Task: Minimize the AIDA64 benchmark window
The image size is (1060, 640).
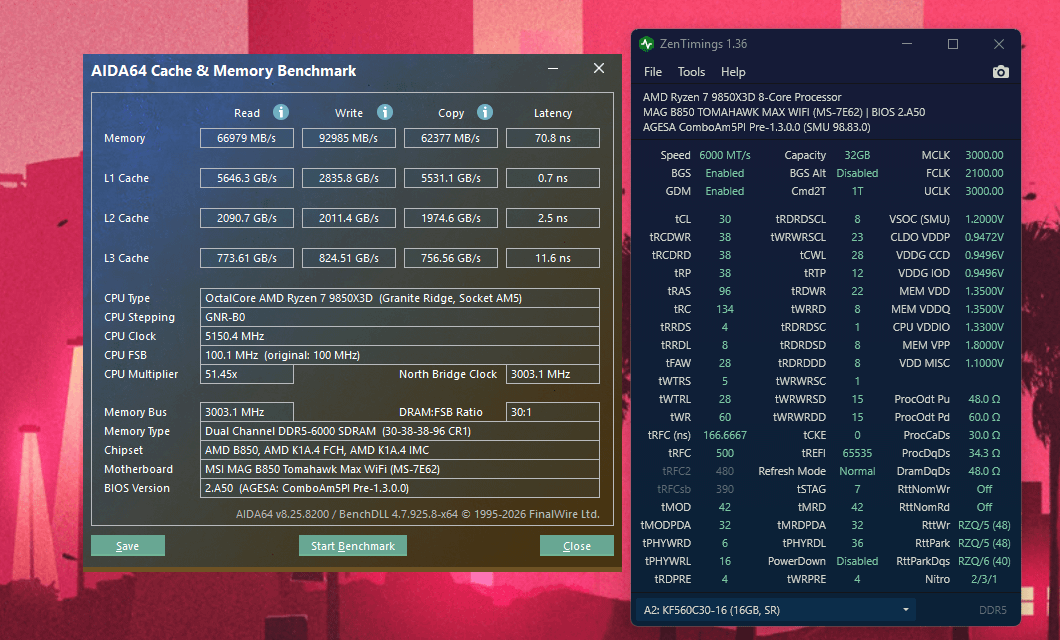Action: (x=554, y=69)
